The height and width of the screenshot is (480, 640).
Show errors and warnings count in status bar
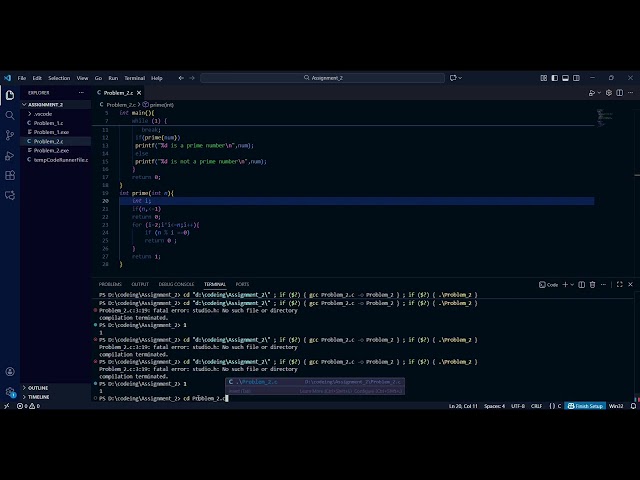[28, 406]
